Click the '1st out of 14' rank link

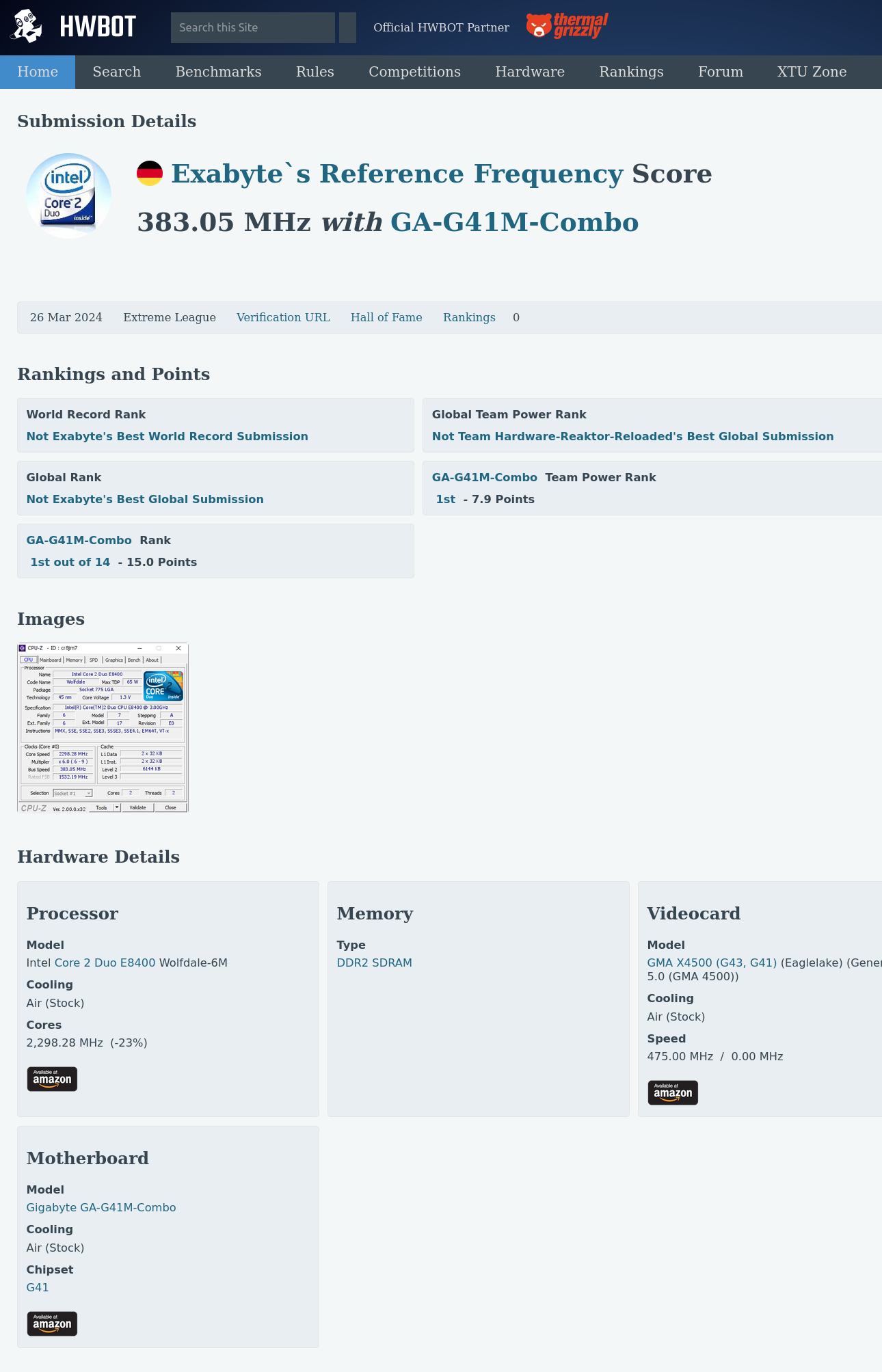[70, 562]
